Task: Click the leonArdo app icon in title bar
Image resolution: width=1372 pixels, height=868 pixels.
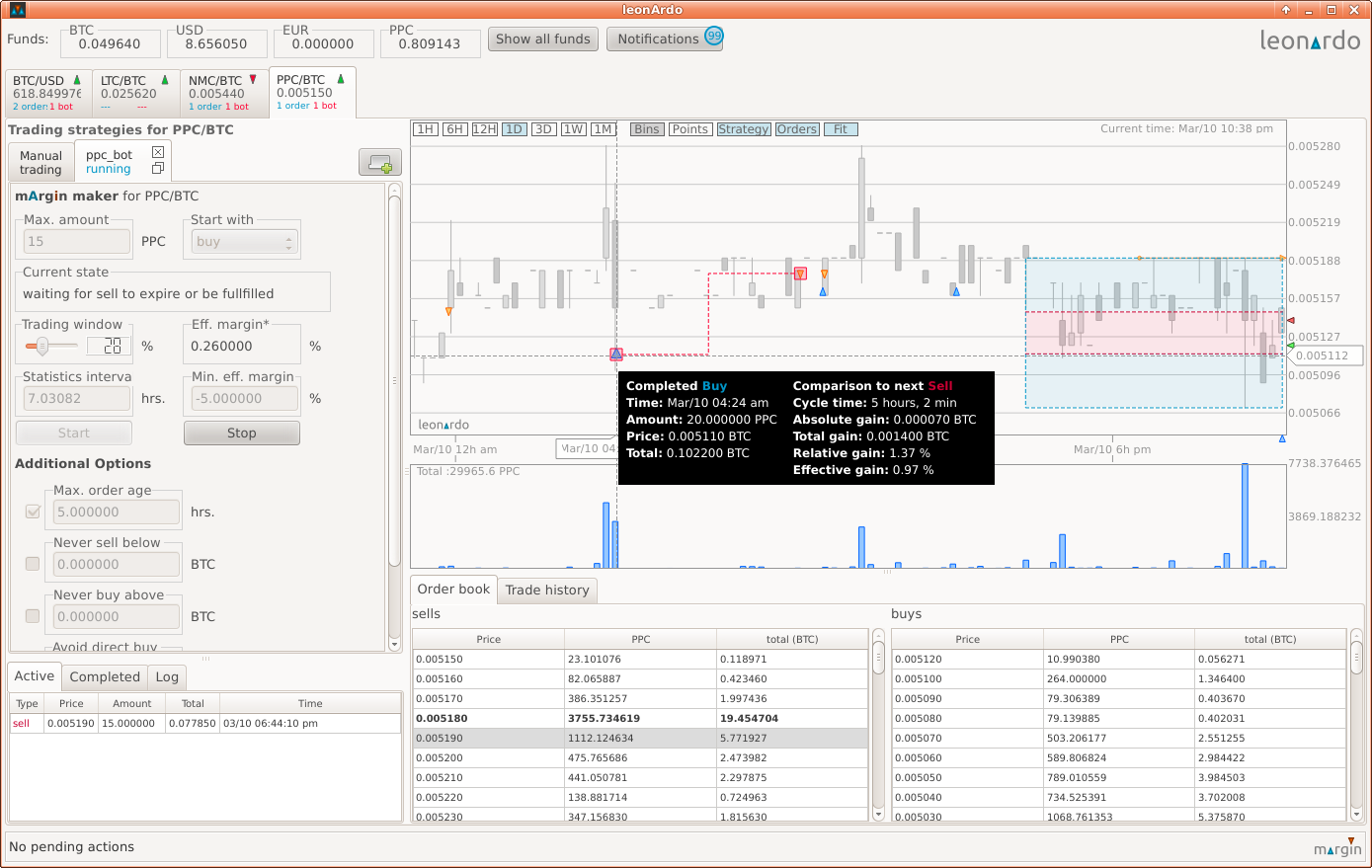Action: tap(16, 10)
